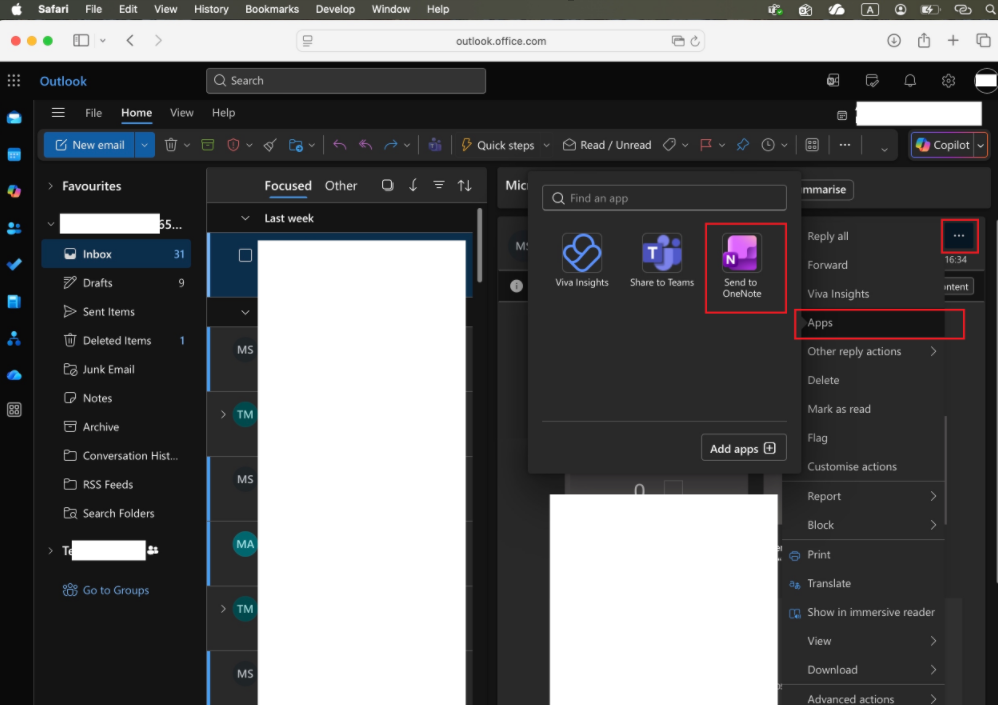Select Apps in the context menu
This screenshot has height=705, width=998.
pyautogui.click(x=871, y=323)
